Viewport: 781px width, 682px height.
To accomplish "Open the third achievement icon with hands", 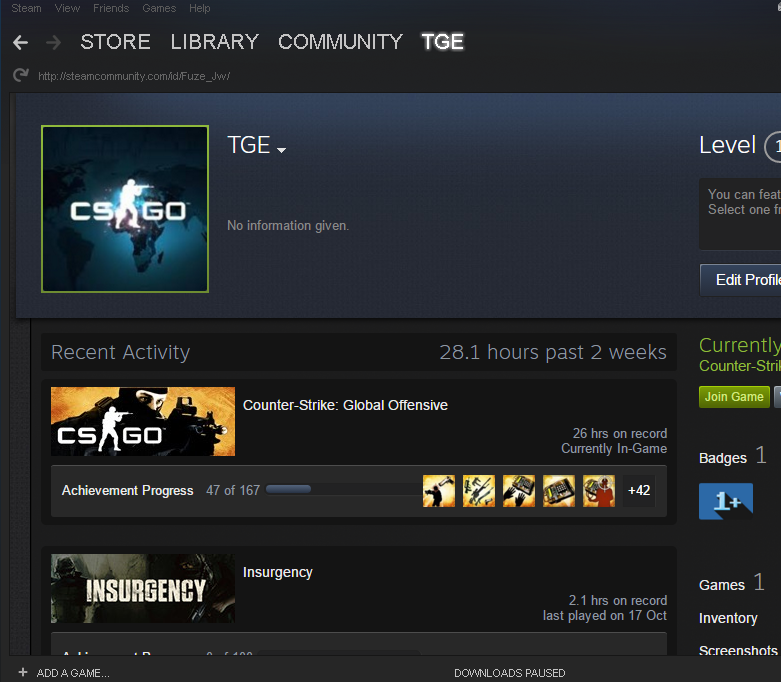I will coord(519,491).
